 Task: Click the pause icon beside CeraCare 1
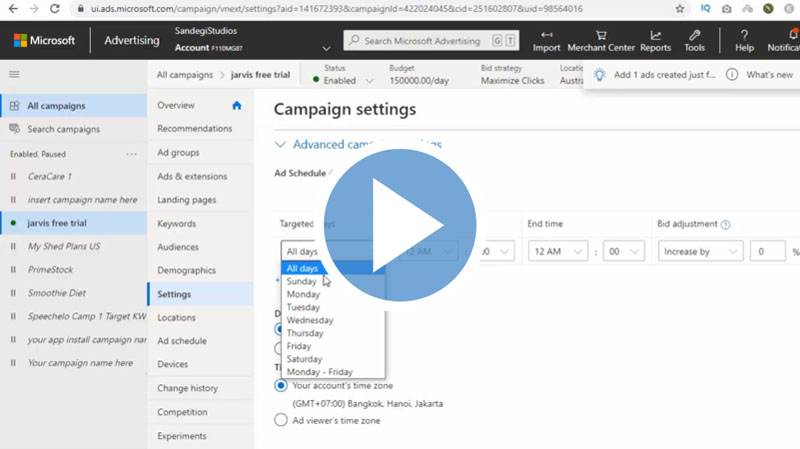(13, 177)
